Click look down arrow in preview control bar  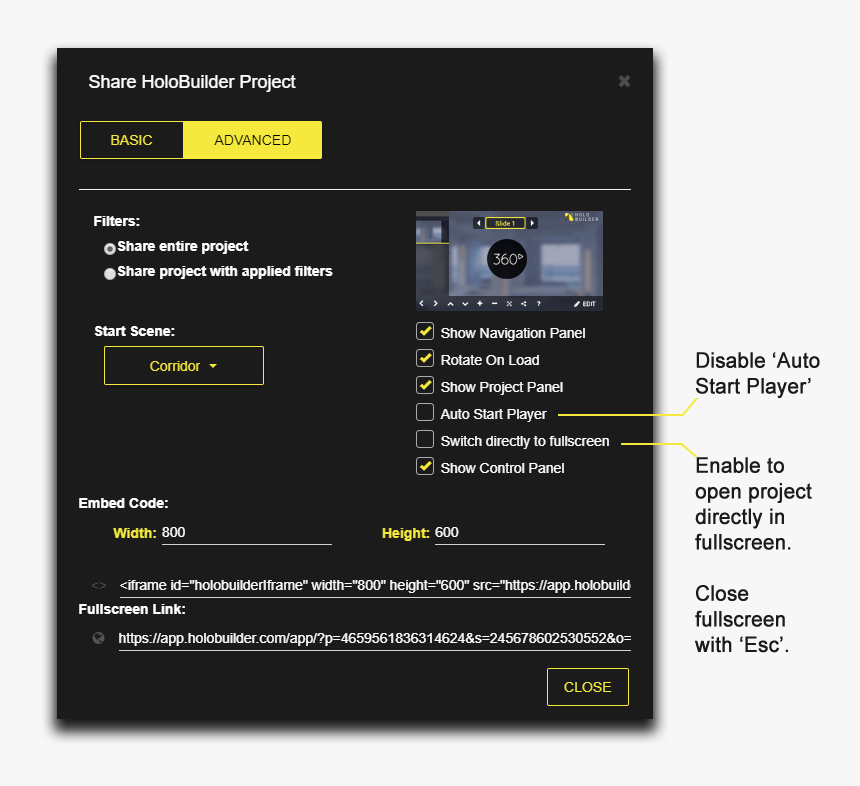(x=465, y=304)
